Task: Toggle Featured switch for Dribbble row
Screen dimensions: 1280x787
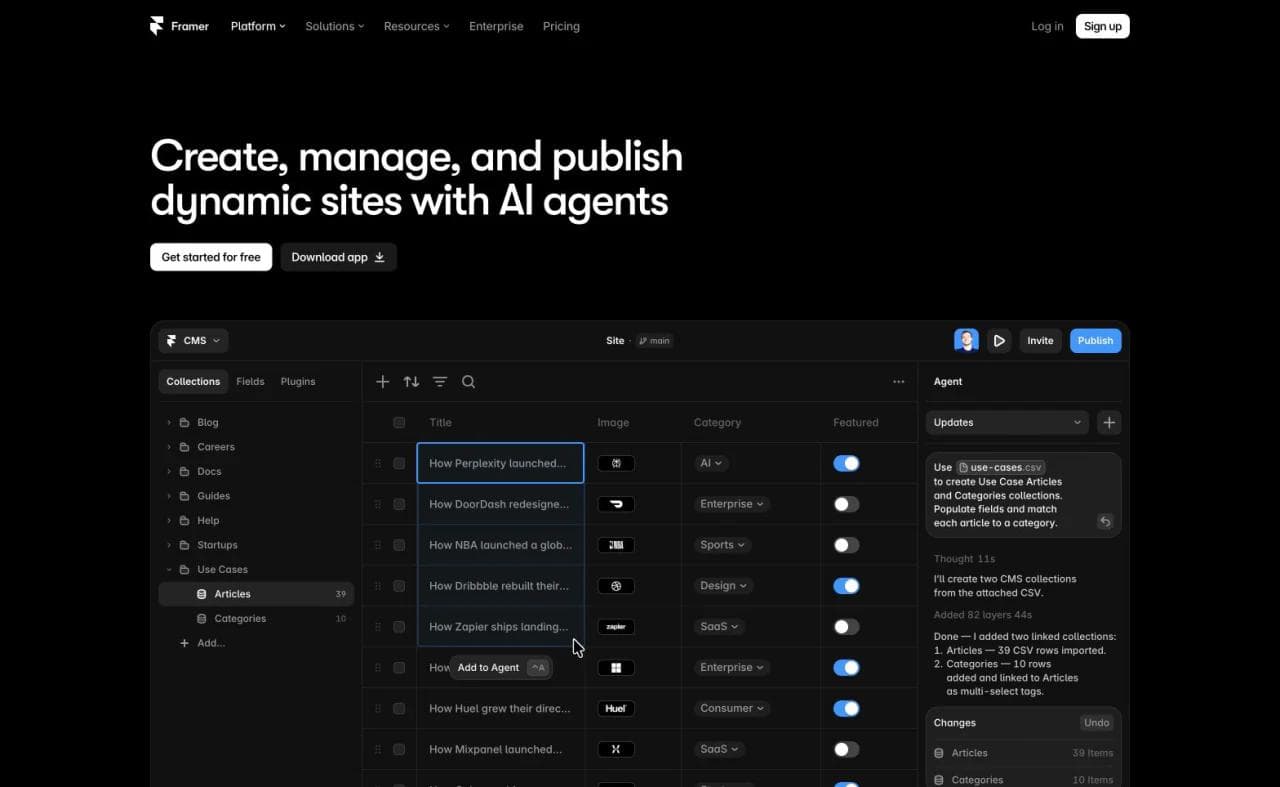Action: (846, 586)
